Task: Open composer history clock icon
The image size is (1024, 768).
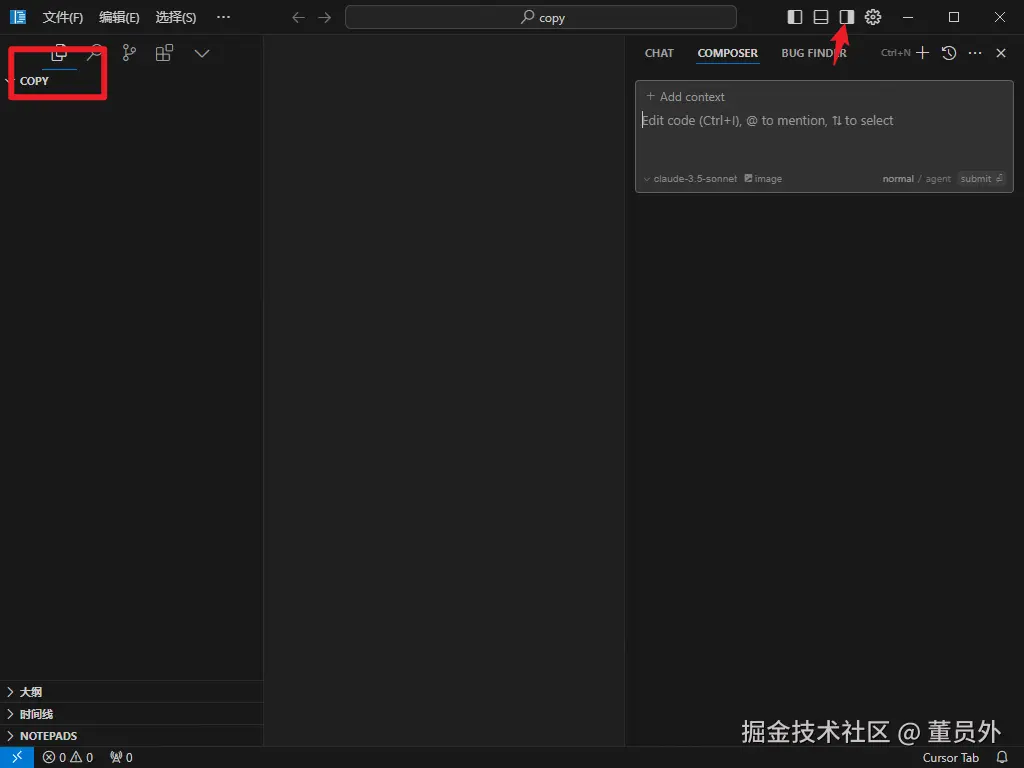Action: tap(949, 53)
